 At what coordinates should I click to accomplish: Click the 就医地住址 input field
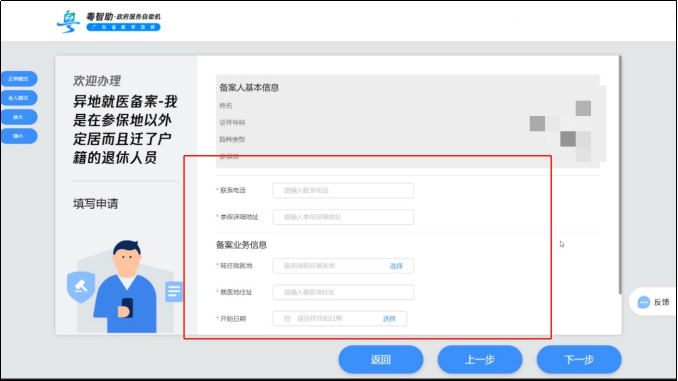pos(343,292)
